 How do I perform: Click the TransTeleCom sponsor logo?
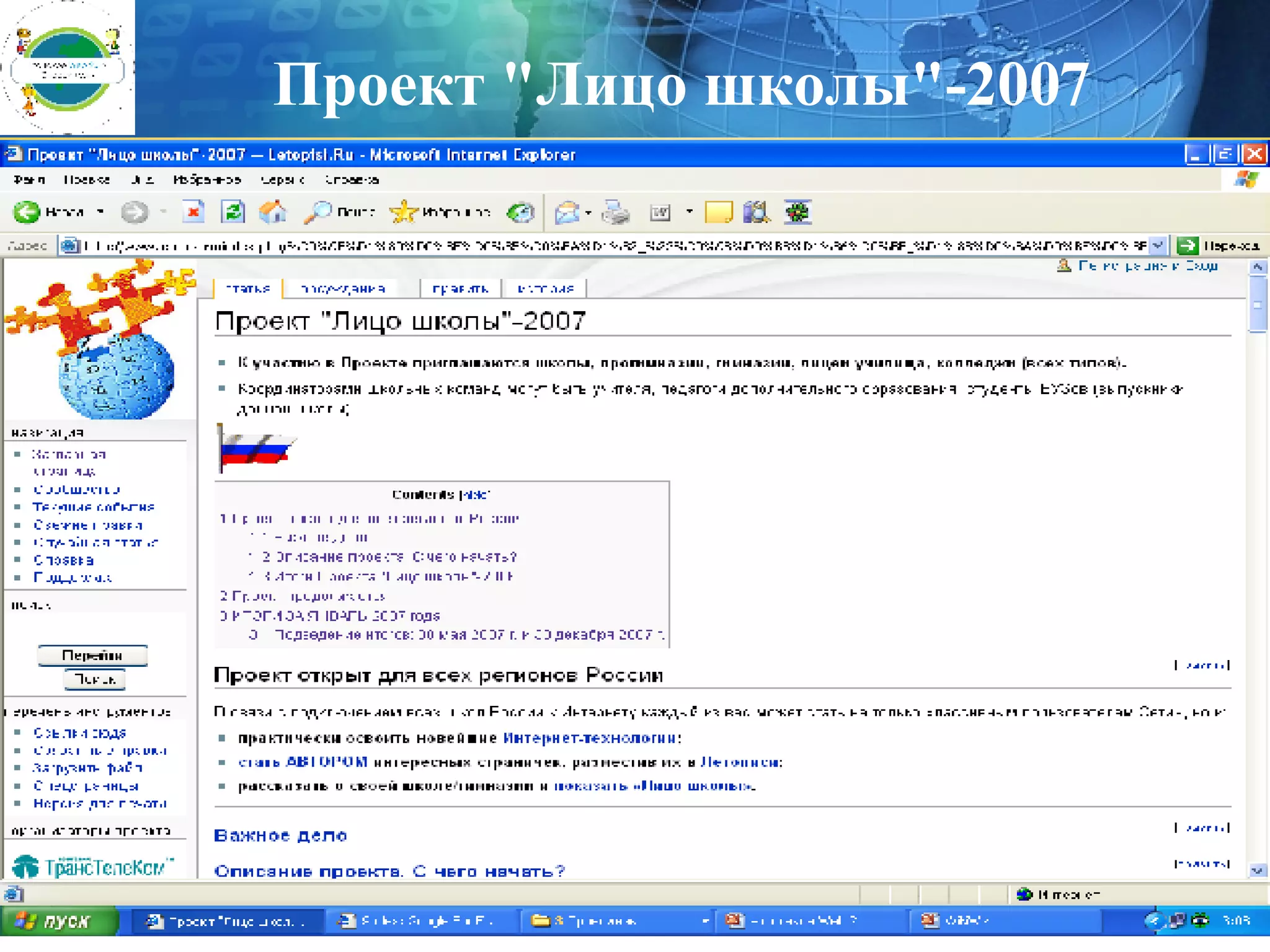(93, 866)
